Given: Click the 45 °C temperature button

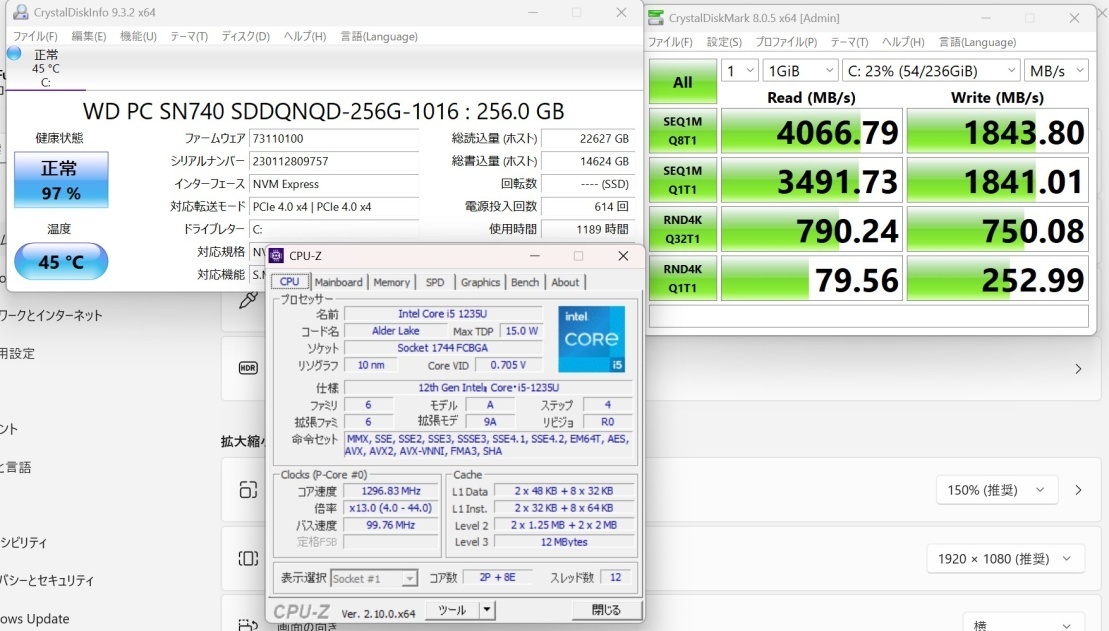Looking at the screenshot, I should [61, 261].
